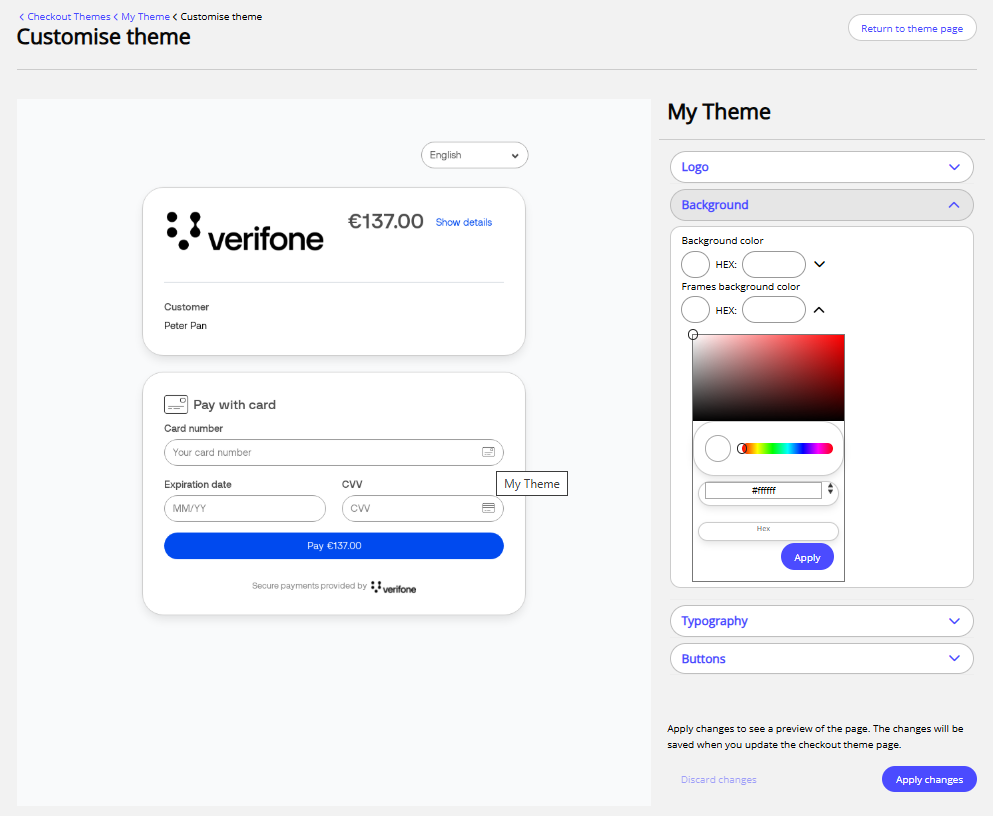Screen dimensions: 993x816
Task: Expand the Logo section
Action: (821, 167)
